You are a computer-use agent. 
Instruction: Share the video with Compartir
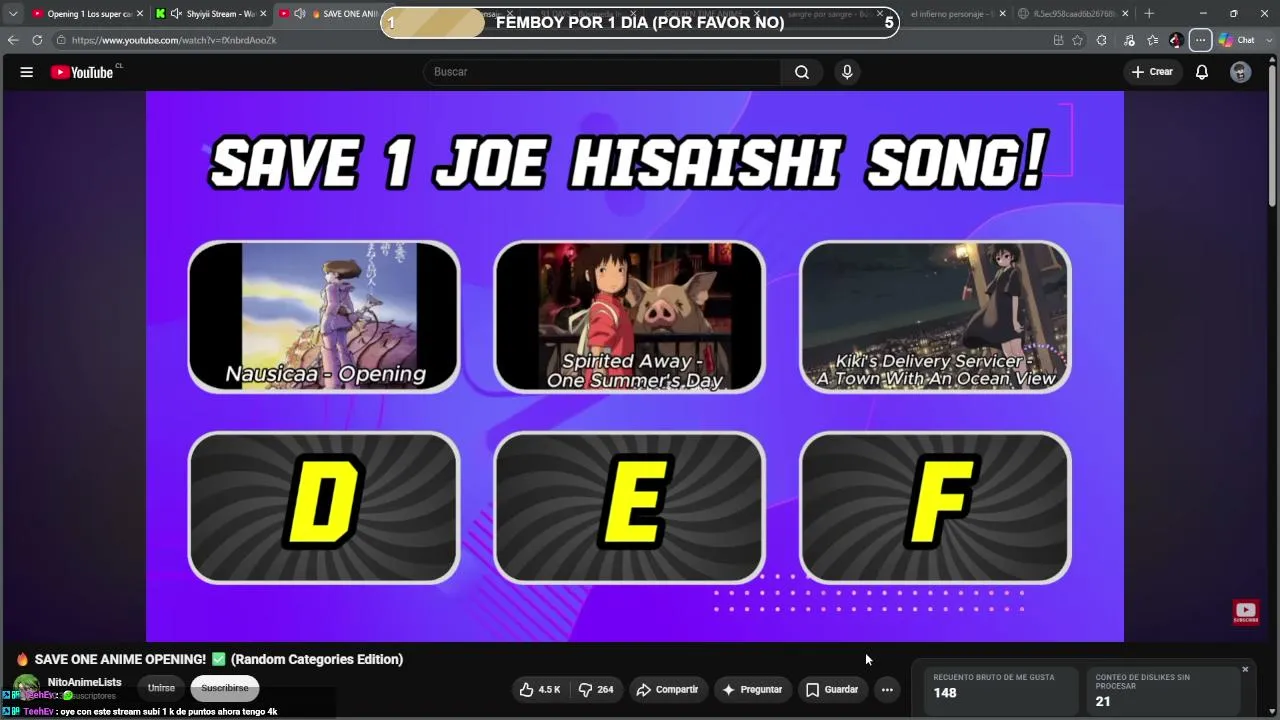point(667,689)
